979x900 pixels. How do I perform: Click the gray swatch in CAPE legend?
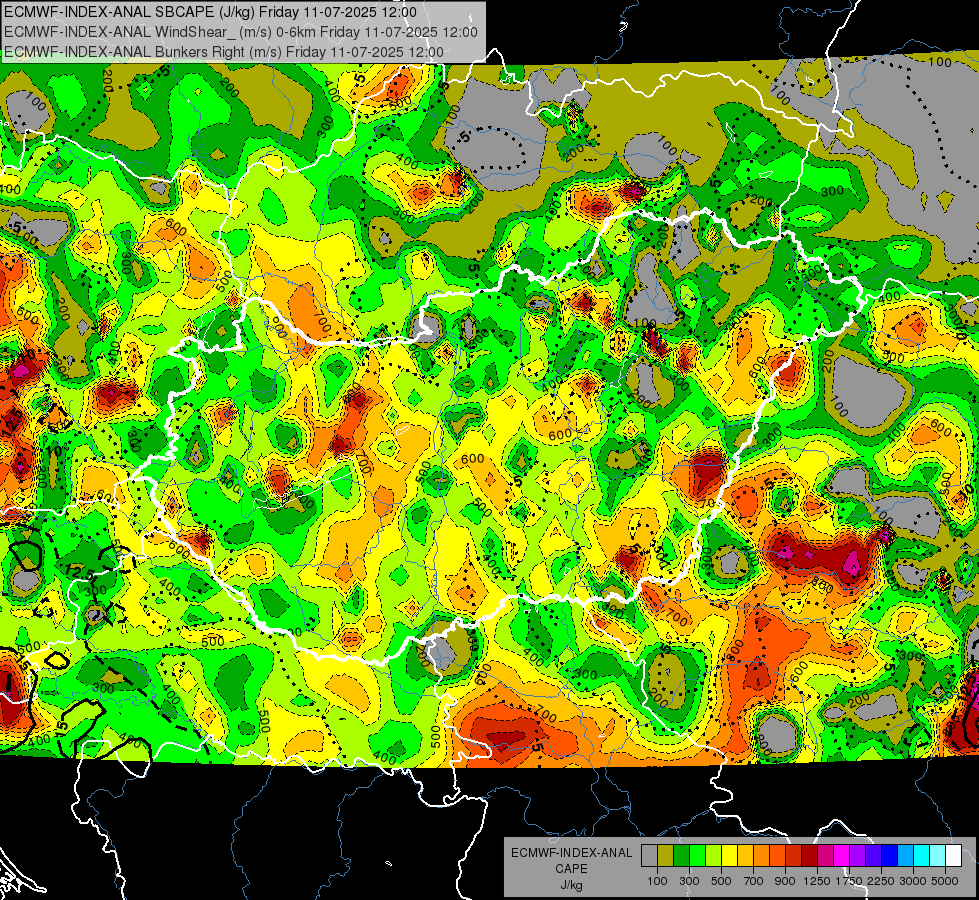coord(649,856)
